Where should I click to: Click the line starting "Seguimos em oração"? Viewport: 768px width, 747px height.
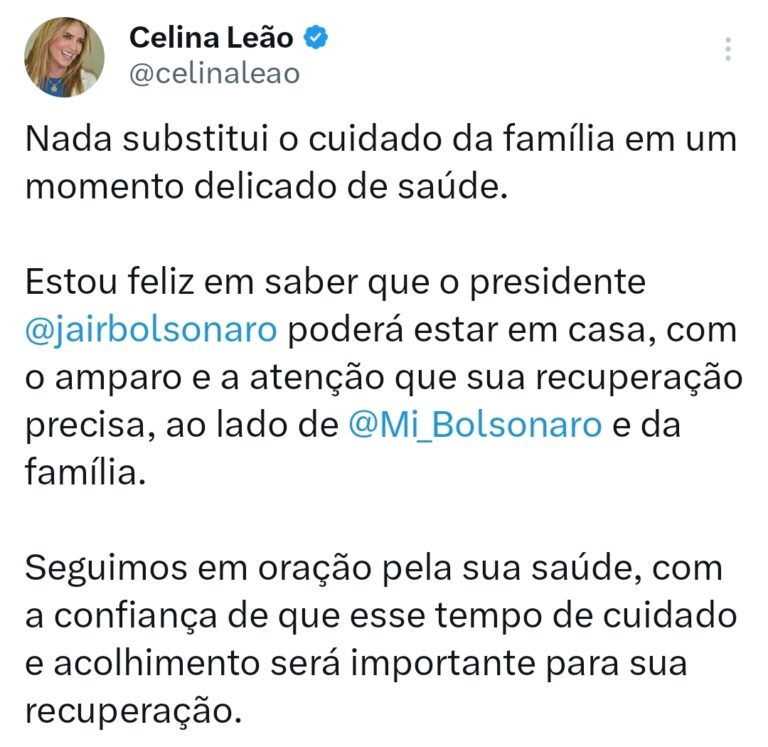[373, 567]
